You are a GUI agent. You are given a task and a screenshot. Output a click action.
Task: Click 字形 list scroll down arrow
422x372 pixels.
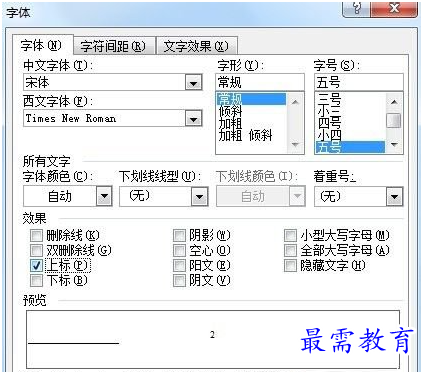tap(295, 145)
